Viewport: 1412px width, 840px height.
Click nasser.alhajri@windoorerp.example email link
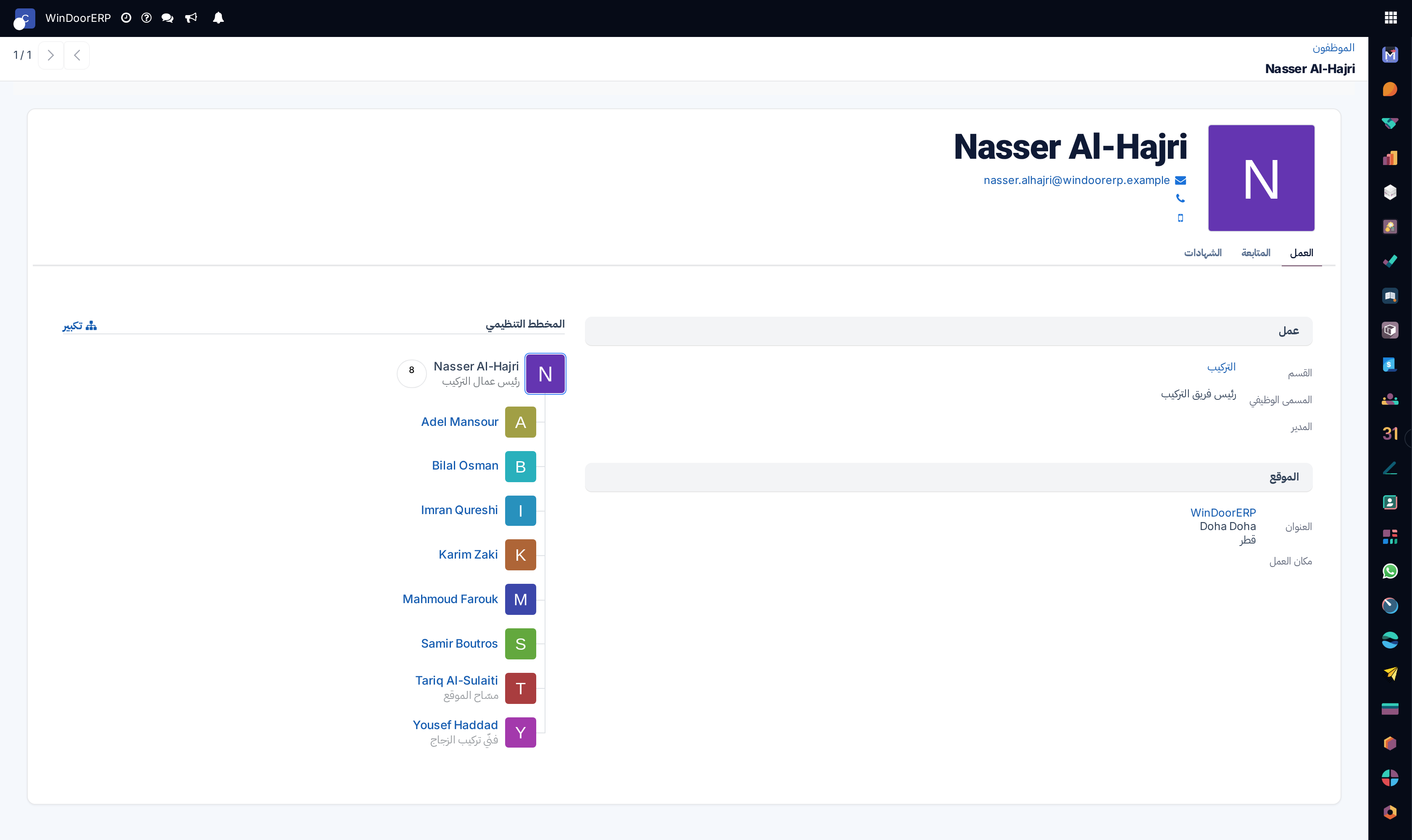click(x=1077, y=181)
